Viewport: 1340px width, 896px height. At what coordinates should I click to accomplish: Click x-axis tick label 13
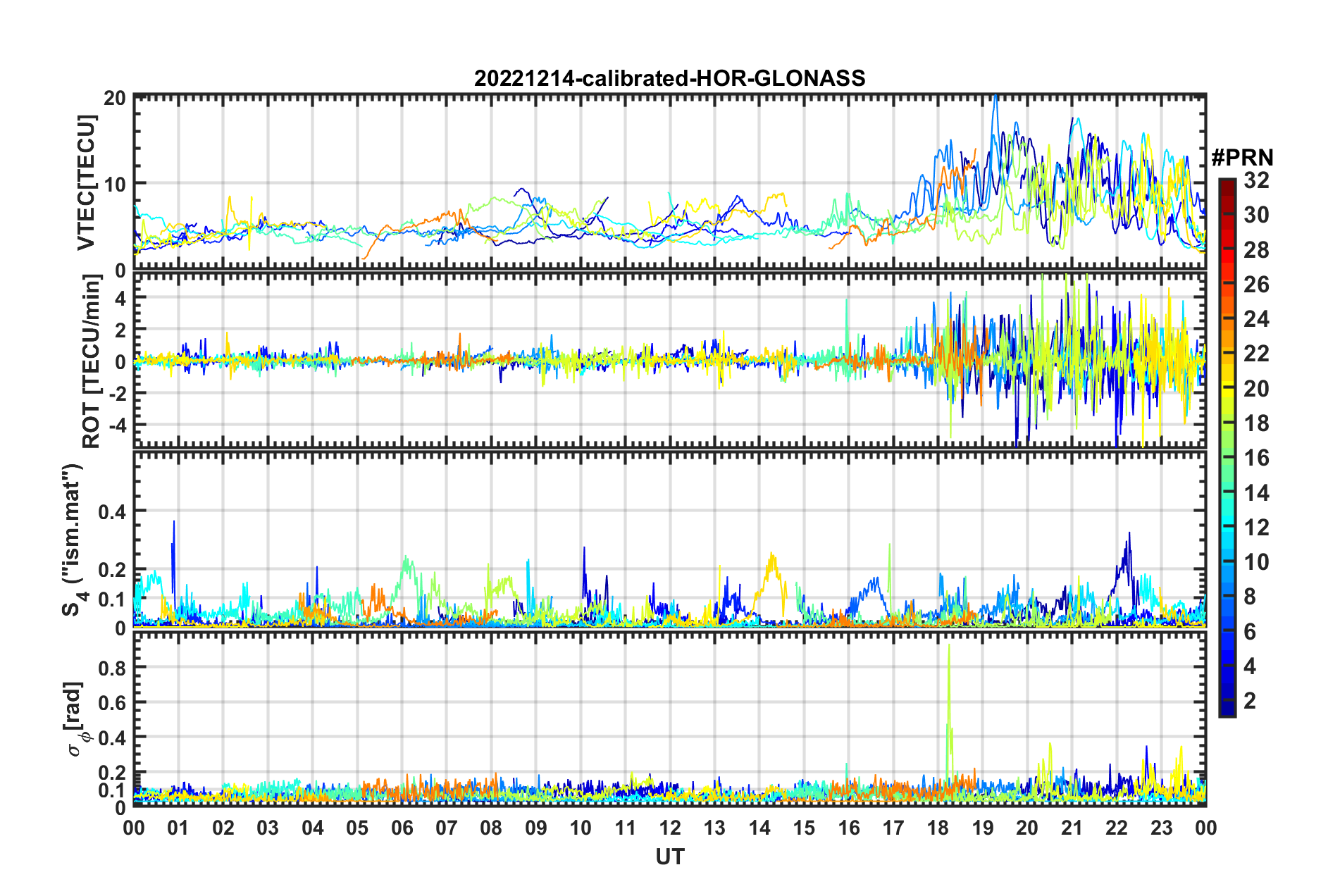click(x=714, y=828)
